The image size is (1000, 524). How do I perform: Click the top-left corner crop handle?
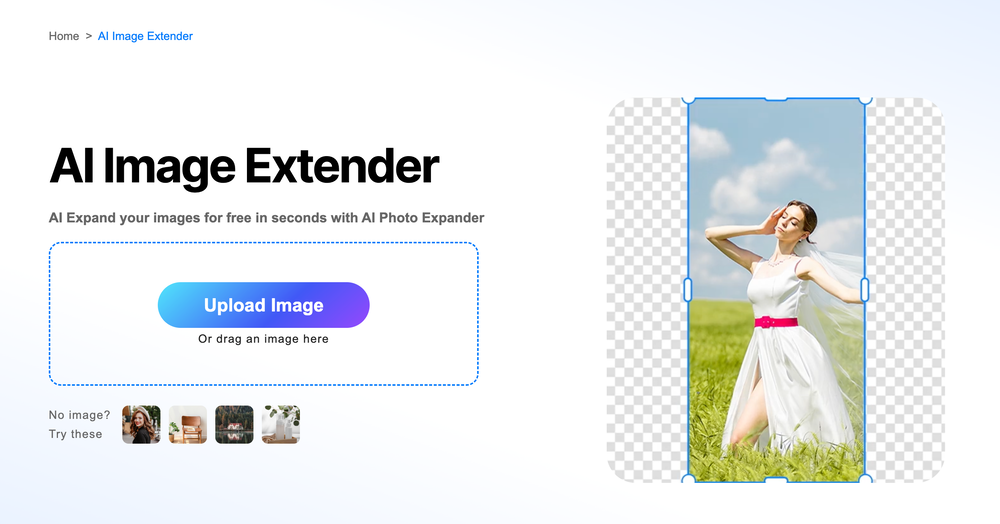point(688,99)
